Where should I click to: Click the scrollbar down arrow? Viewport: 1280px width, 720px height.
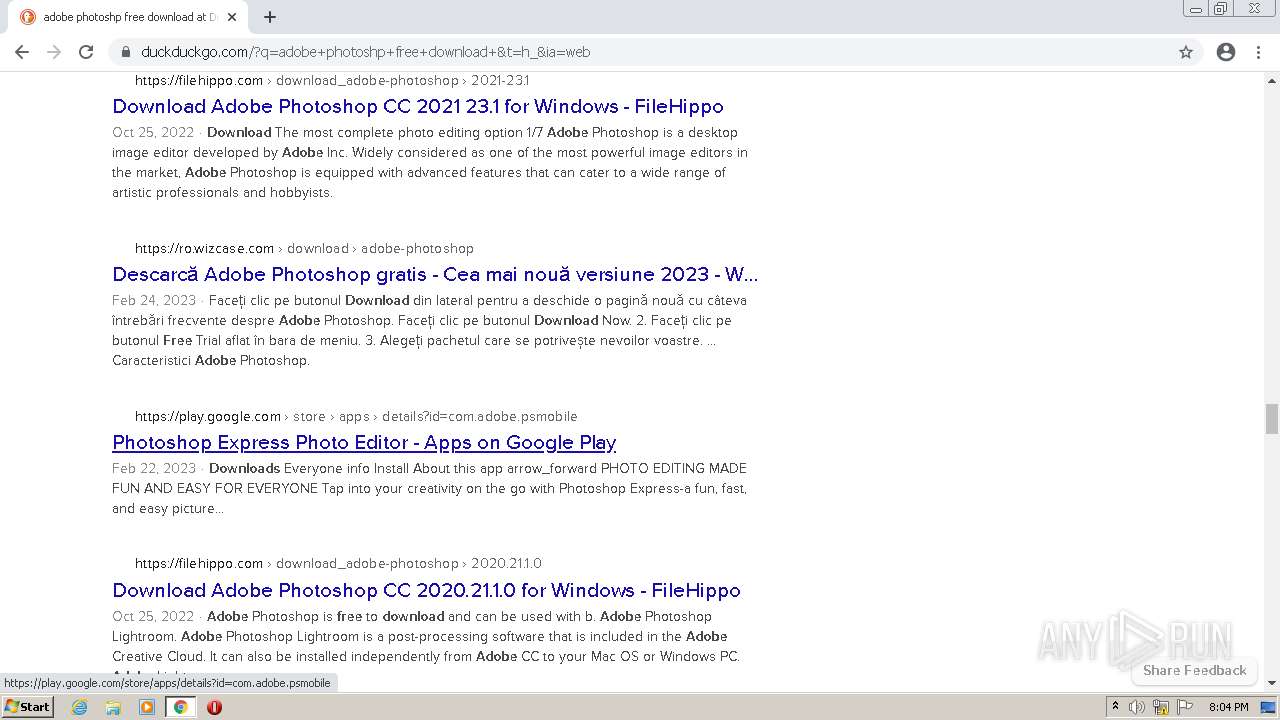coord(1272,683)
